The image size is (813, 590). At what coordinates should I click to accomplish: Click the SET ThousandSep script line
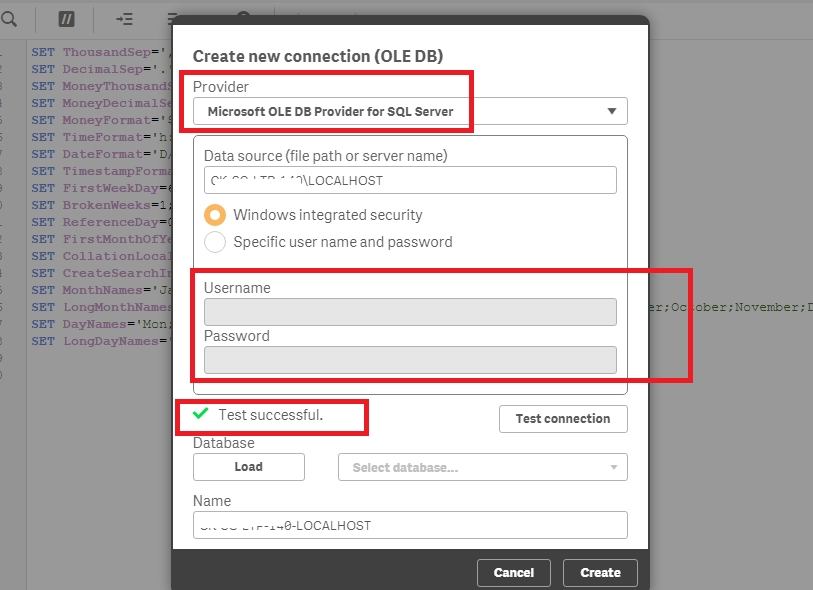[100, 52]
